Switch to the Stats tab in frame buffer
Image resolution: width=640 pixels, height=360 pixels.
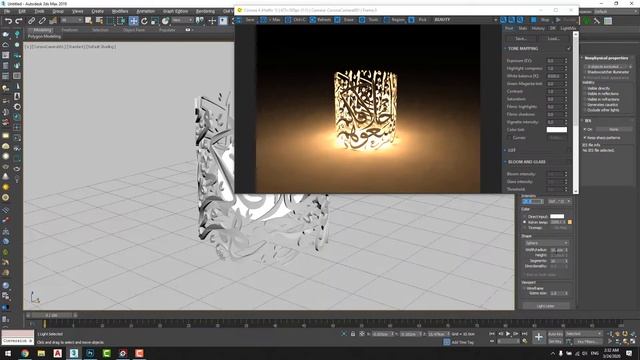(522, 29)
